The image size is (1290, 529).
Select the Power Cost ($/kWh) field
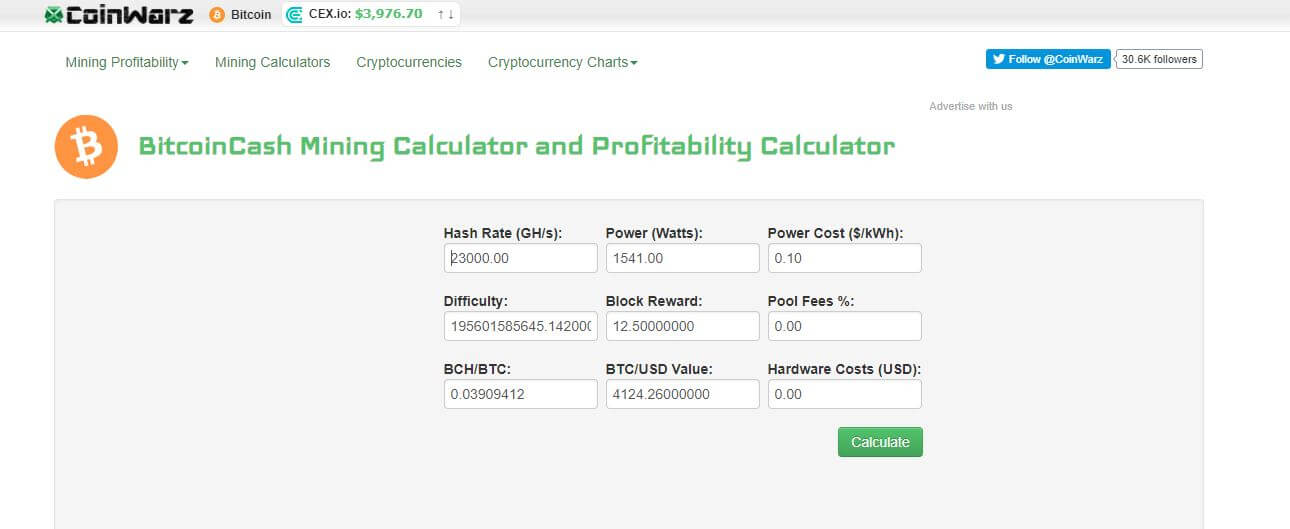845,258
